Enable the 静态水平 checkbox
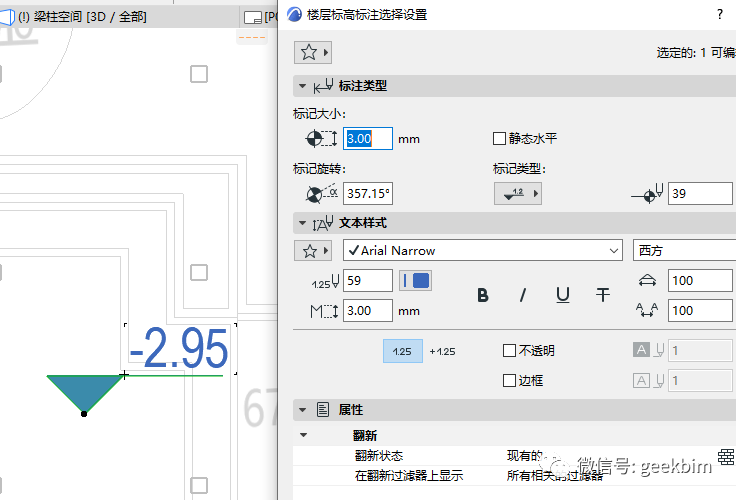The height and width of the screenshot is (500, 736). (x=500, y=139)
